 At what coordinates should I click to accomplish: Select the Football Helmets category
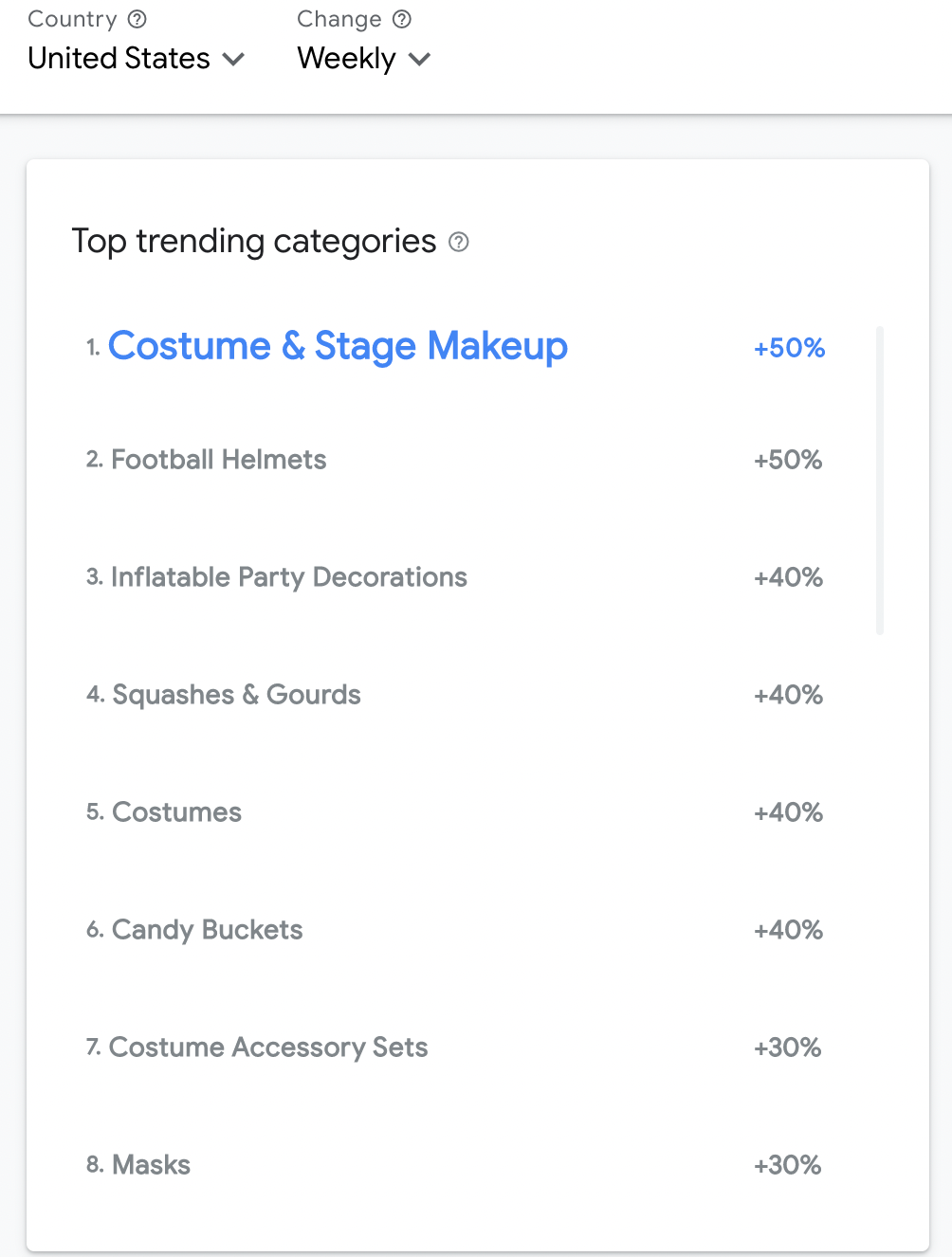point(218,460)
